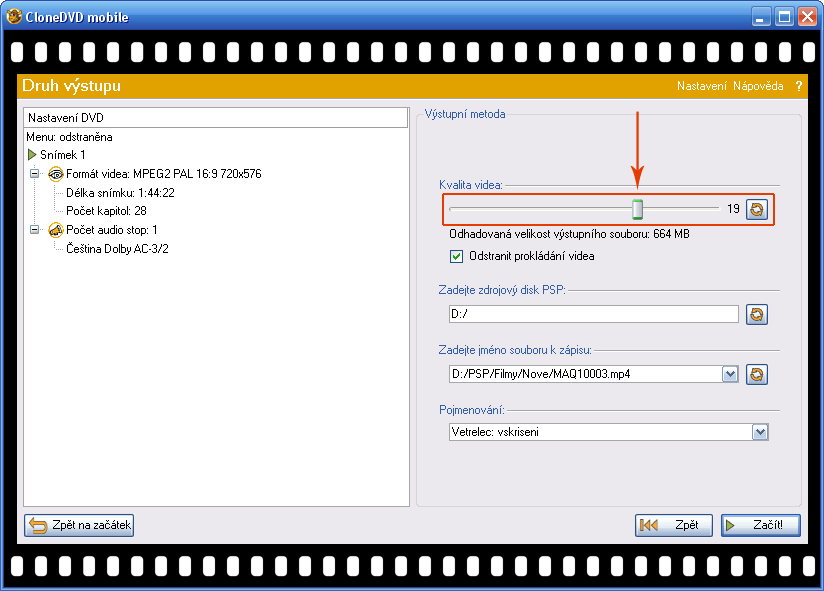The width and height of the screenshot is (824, 591).
Task: Click the browse icon beside output file name
Action: click(x=757, y=374)
